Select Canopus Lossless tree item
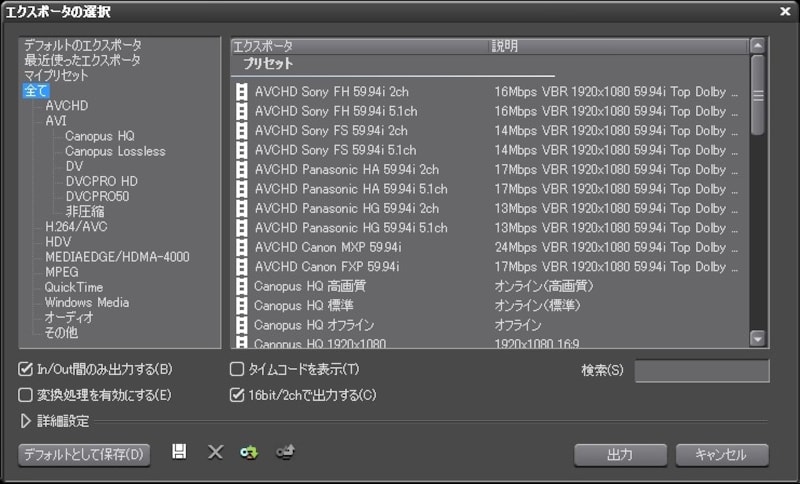 click(115, 151)
